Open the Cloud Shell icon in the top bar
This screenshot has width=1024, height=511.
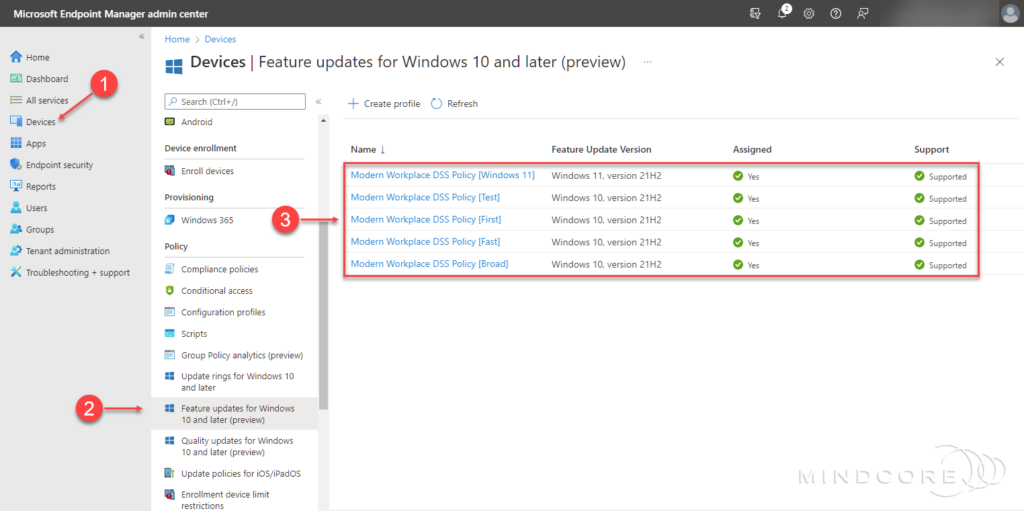pos(756,13)
